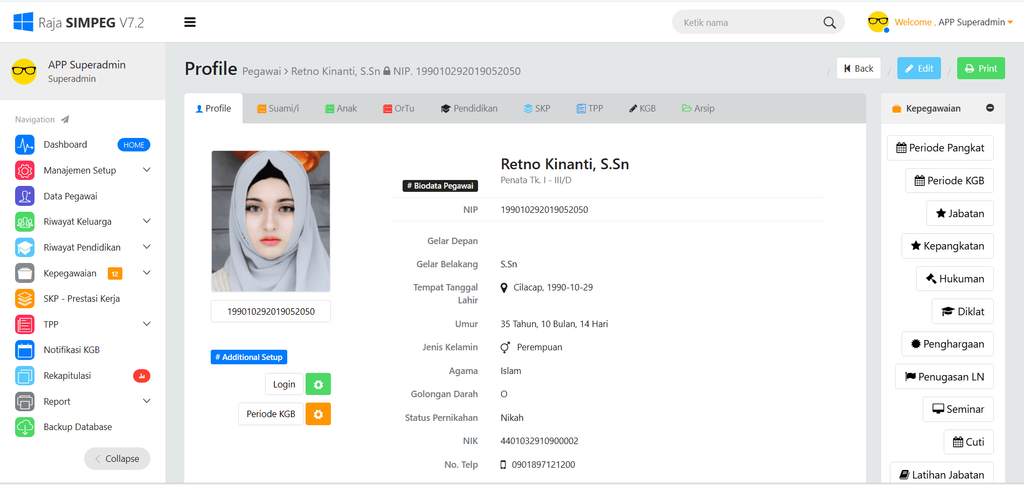Click the search magnifier icon
This screenshot has width=1024, height=485.
[x=829, y=23]
